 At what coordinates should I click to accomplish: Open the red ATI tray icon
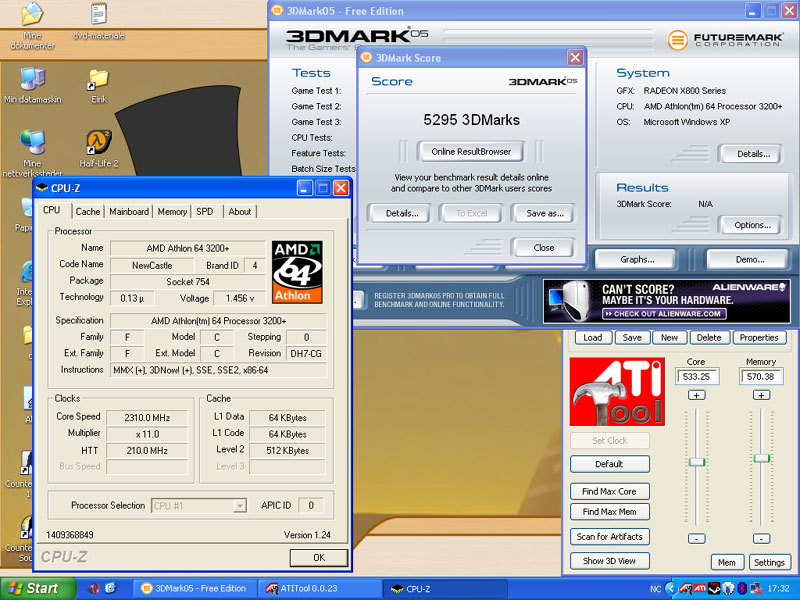[700, 589]
